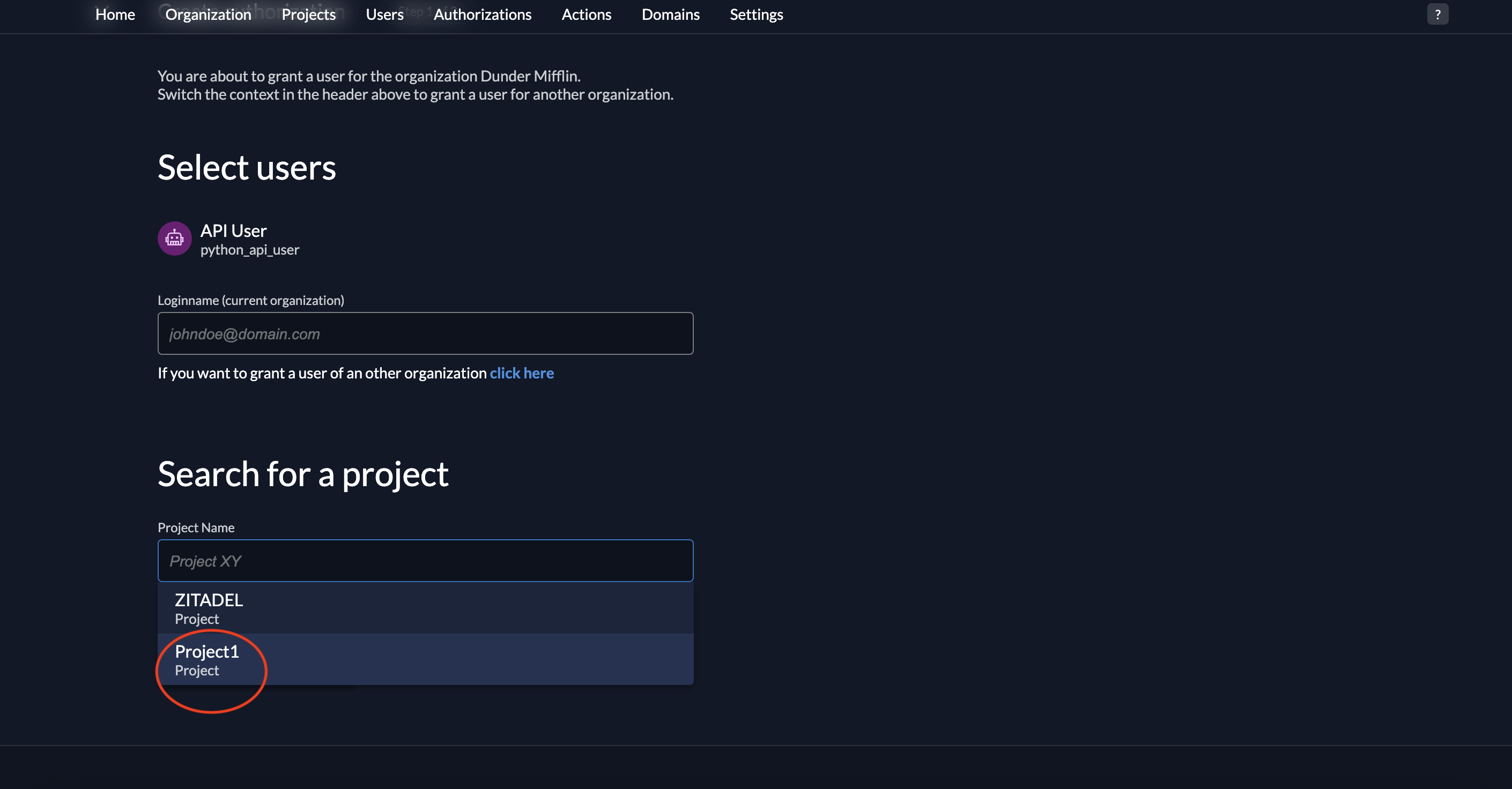This screenshot has height=789, width=1512.
Task: Click the Home navigation icon
Action: [115, 13]
